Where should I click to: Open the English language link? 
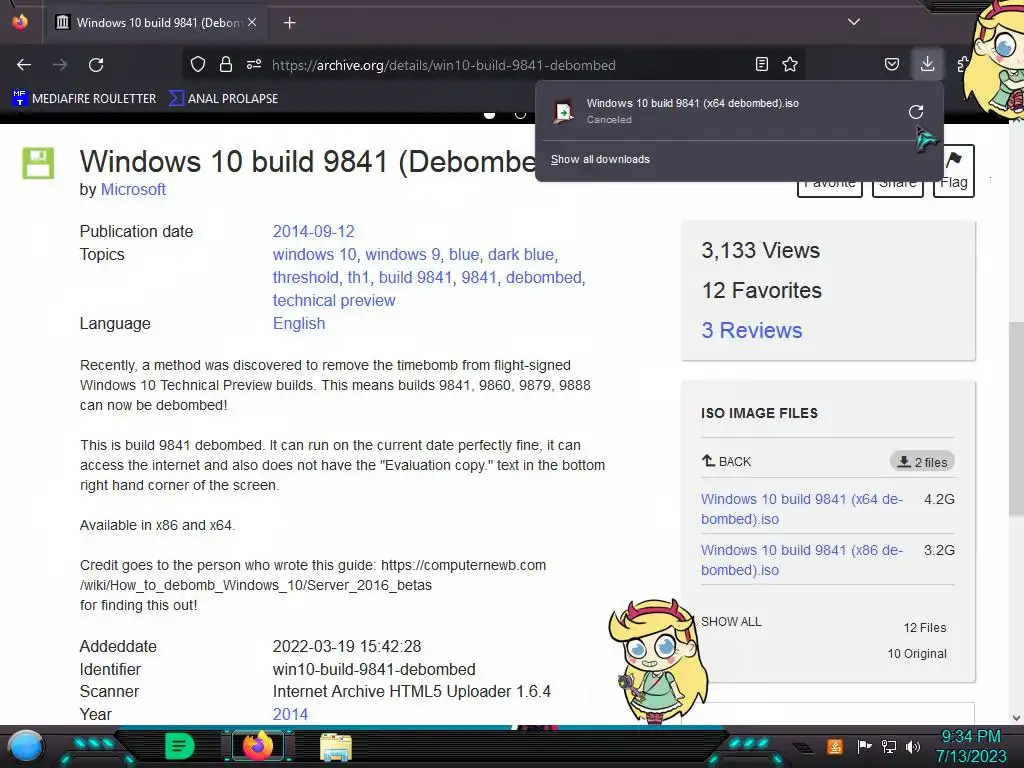point(298,323)
